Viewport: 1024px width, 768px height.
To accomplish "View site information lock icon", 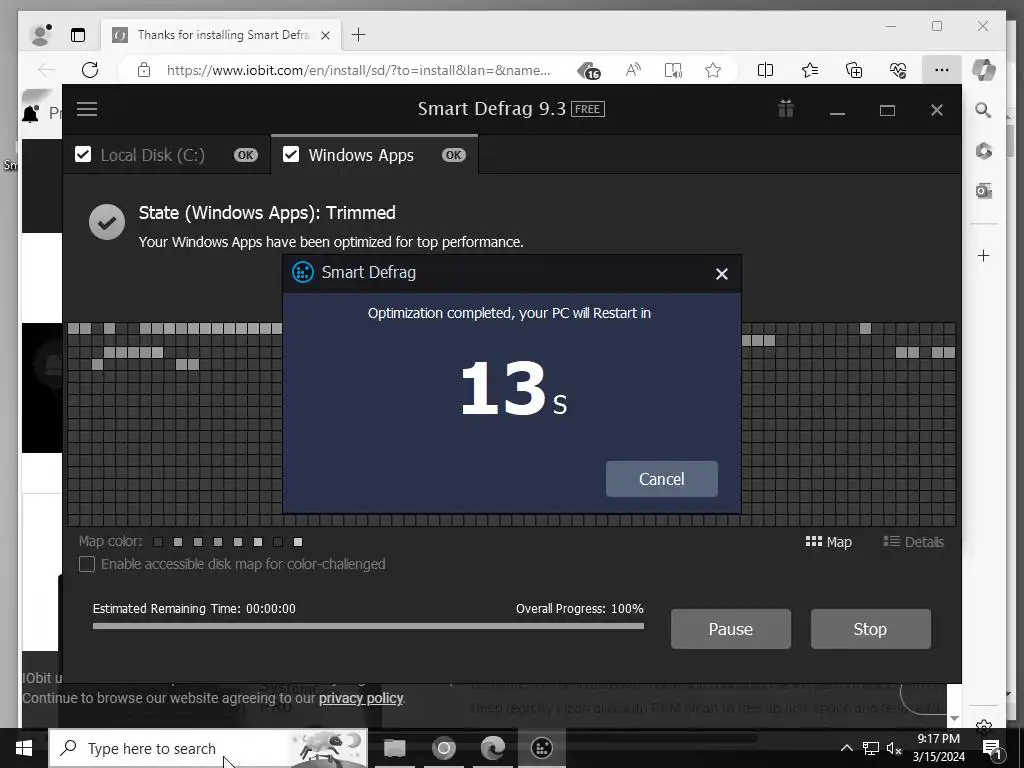I will [144, 70].
